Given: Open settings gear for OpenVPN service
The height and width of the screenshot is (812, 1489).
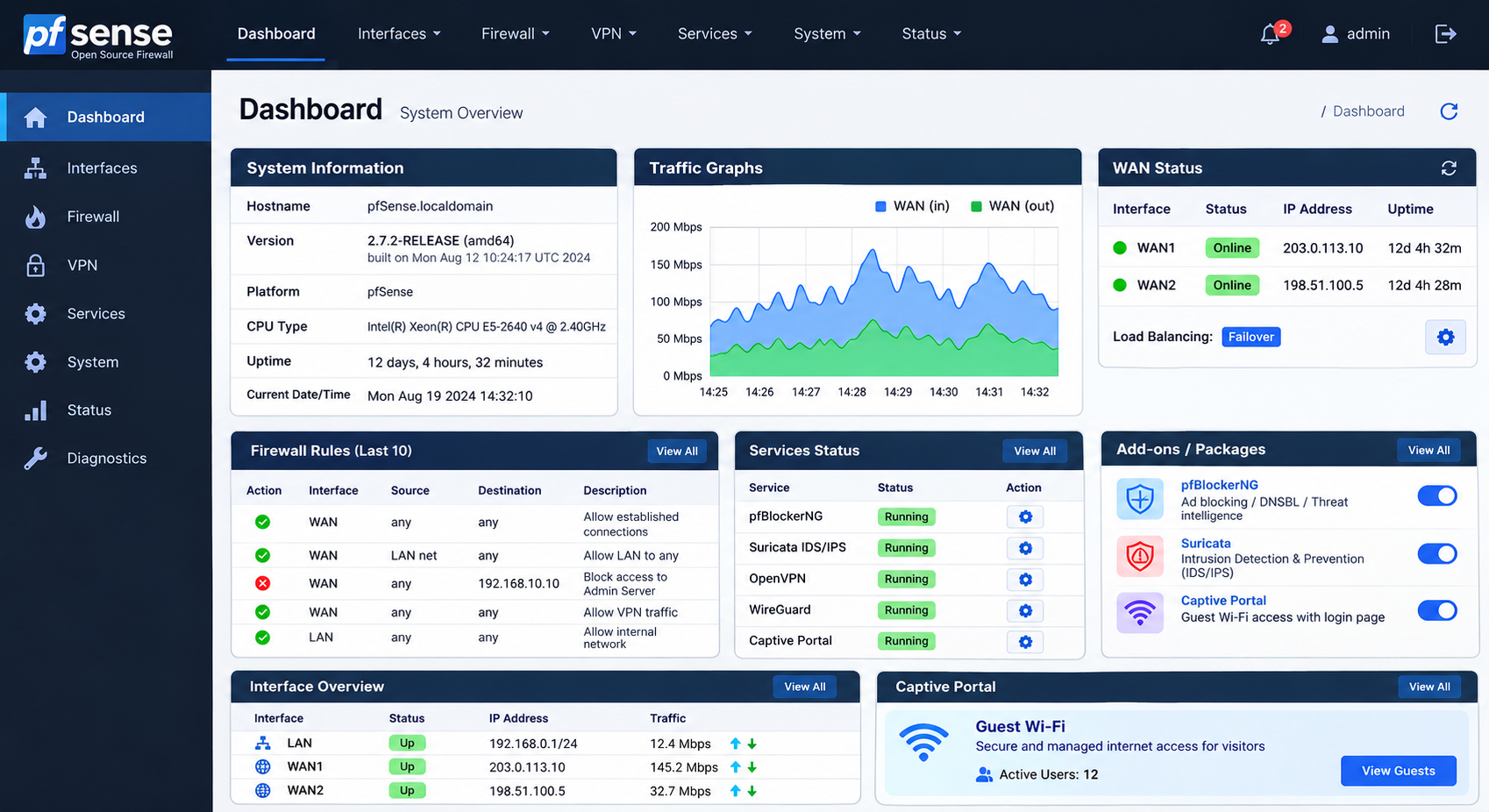Looking at the screenshot, I should pos(1025,580).
